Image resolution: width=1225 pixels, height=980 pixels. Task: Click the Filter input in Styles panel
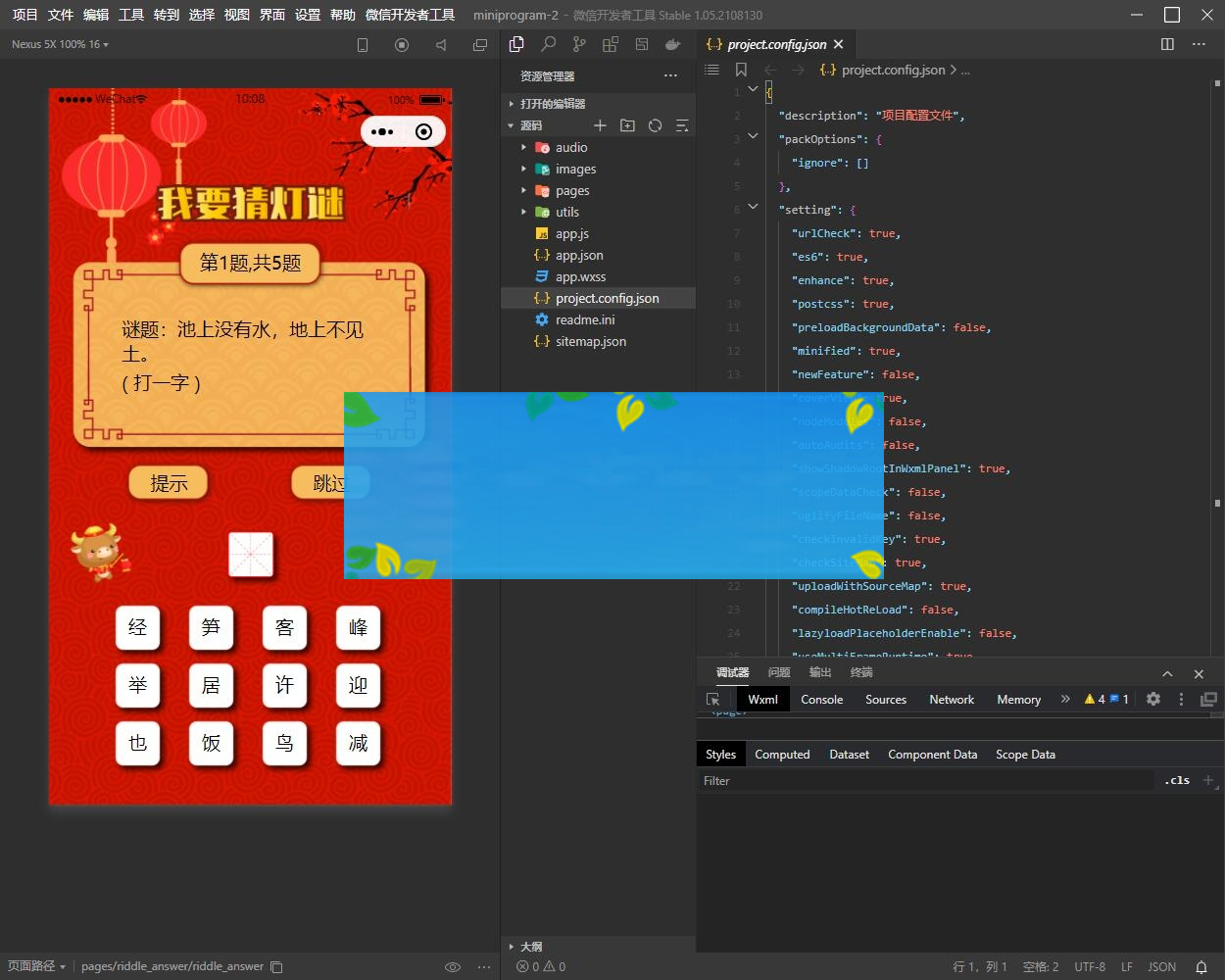click(882, 780)
